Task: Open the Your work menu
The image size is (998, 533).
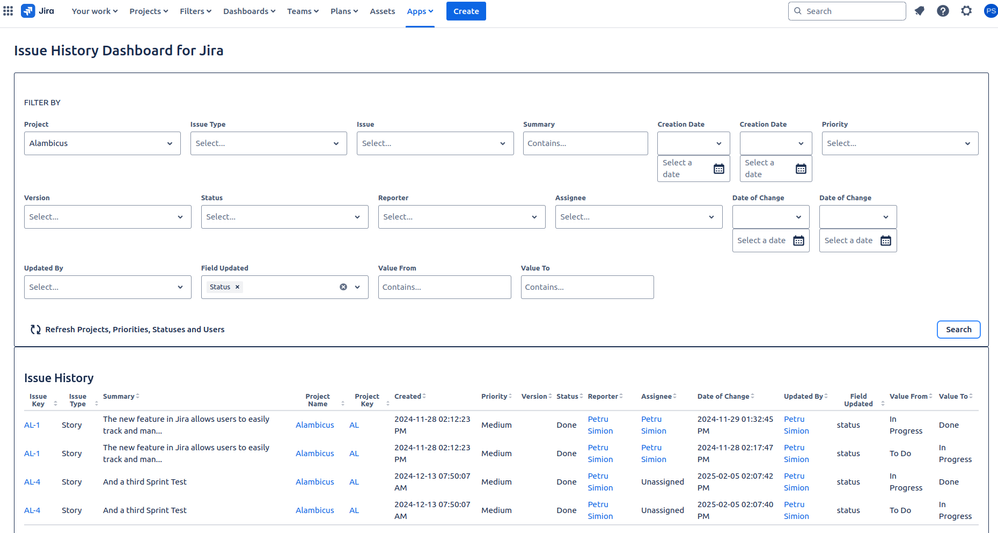Action: point(94,11)
